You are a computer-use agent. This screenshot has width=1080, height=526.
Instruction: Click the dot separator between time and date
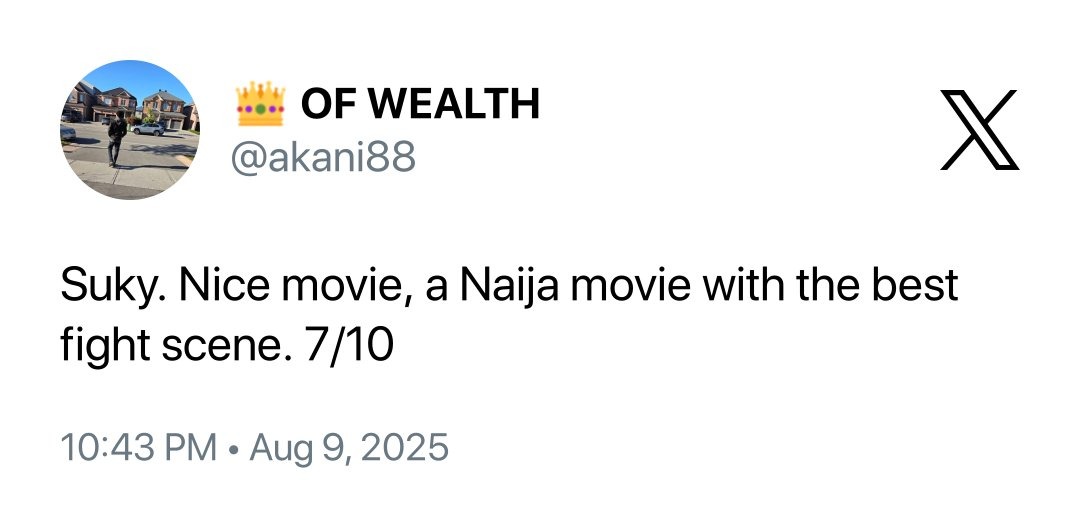(x=231, y=447)
